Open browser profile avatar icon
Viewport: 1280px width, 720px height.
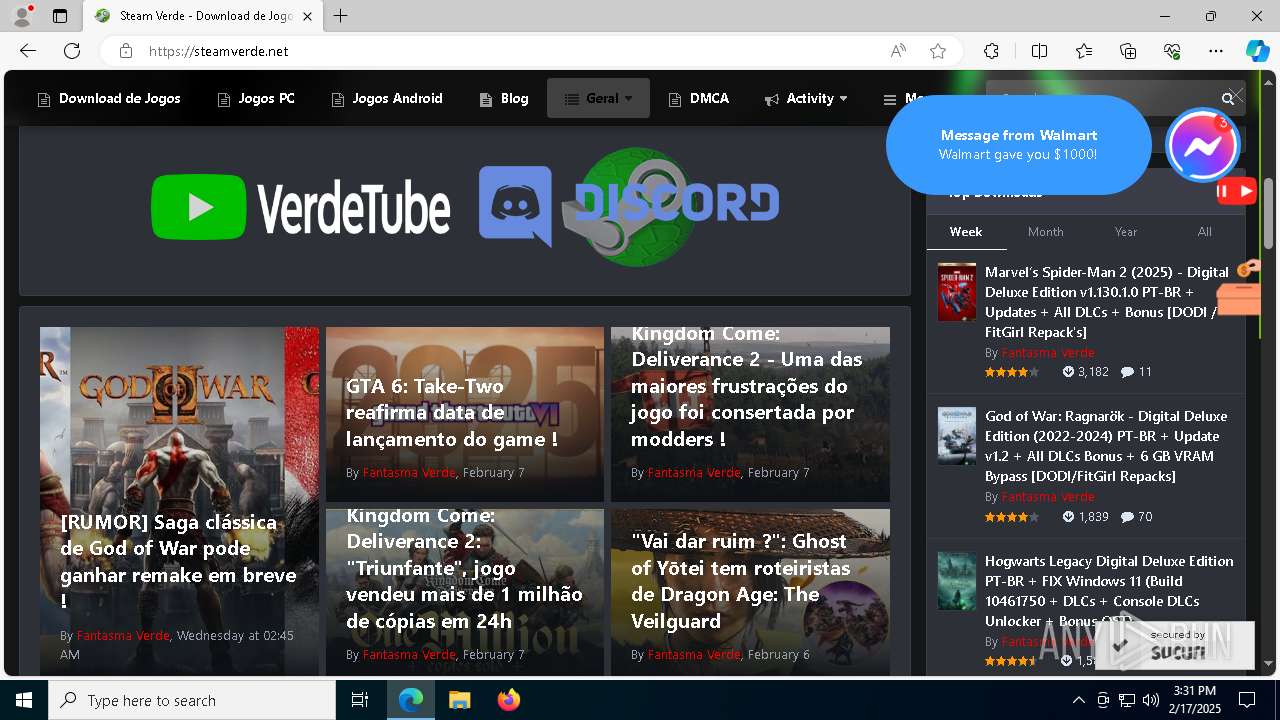click(x=22, y=16)
